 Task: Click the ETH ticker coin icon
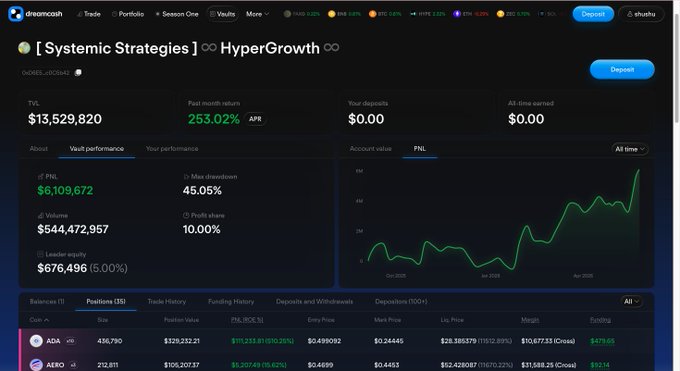tap(457, 14)
